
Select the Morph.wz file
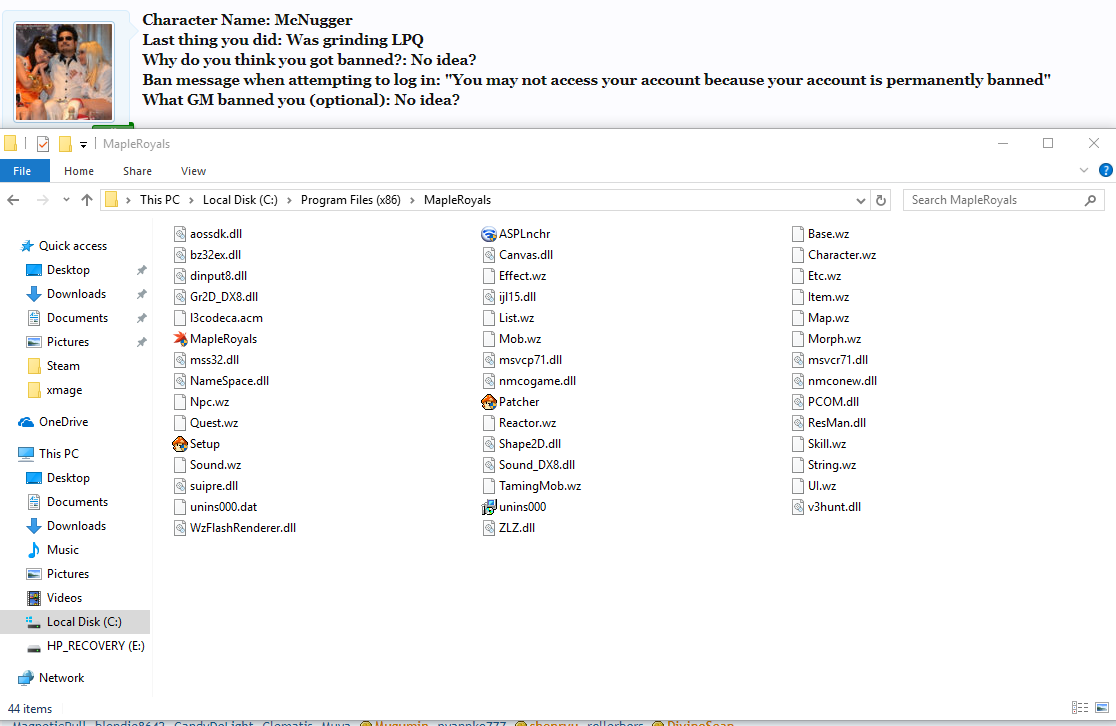click(826, 339)
